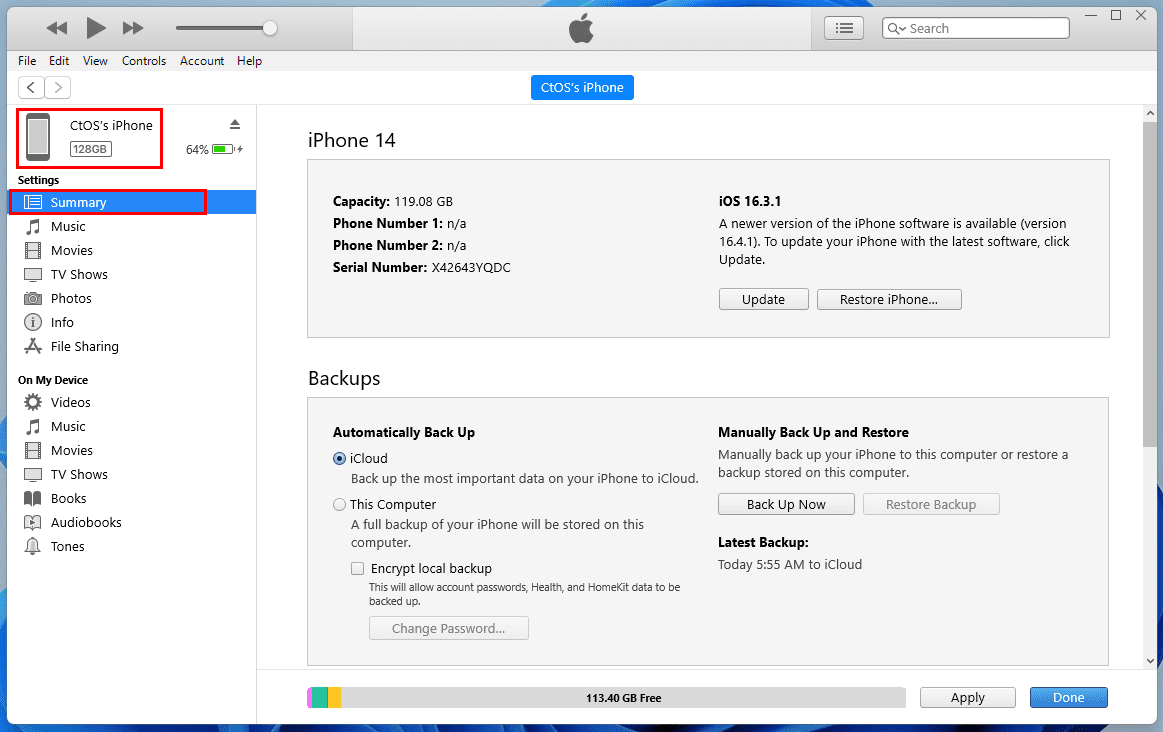
Task: Click the 128GB capacity badge
Action: click(x=90, y=149)
